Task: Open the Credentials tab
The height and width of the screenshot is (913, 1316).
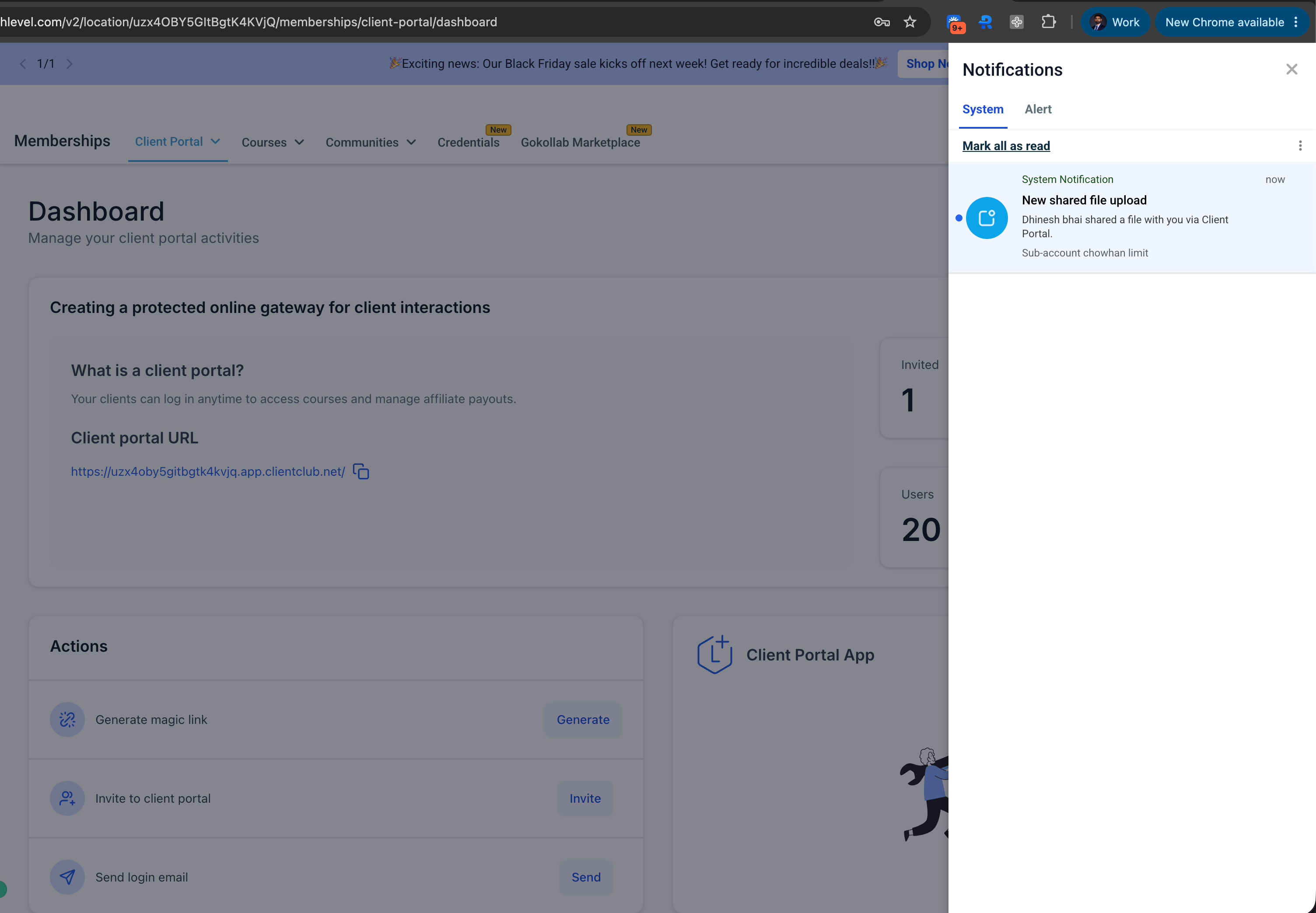Action: (x=468, y=142)
